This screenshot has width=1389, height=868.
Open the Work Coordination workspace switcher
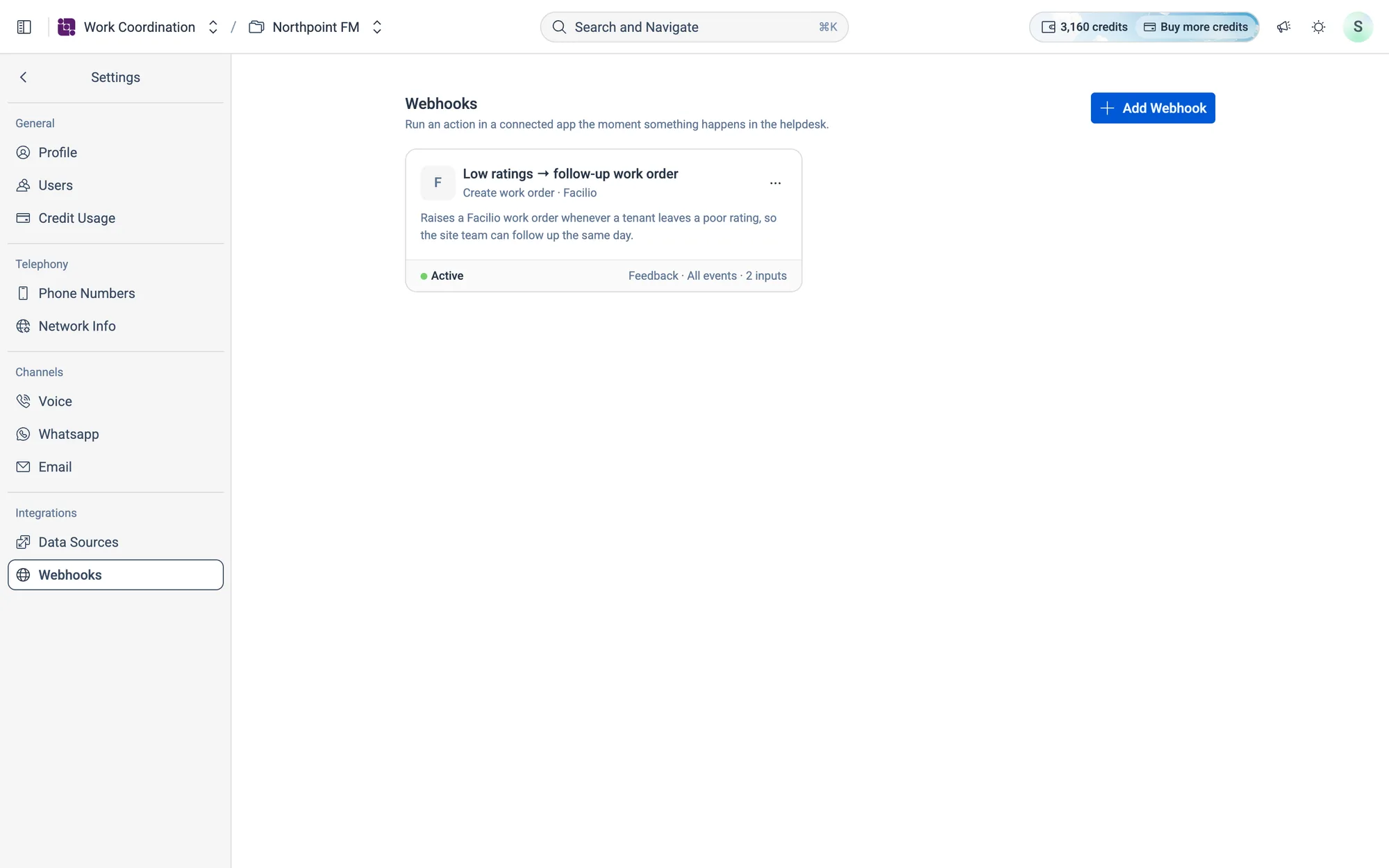tap(213, 27)
